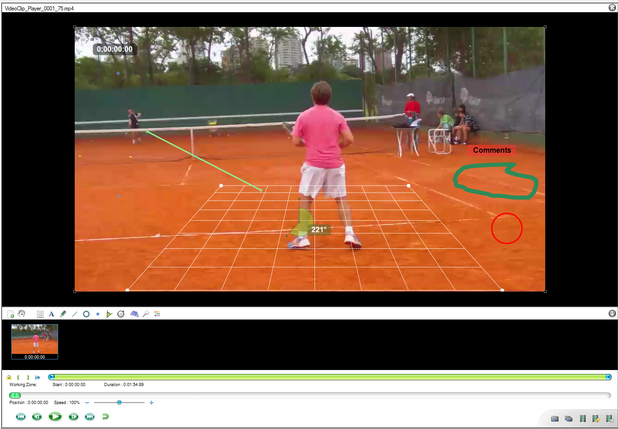Image resolution: width=618 pixels, height=429 pixels.
Task: Add a key image from toolbar
Action: (8, 314)
